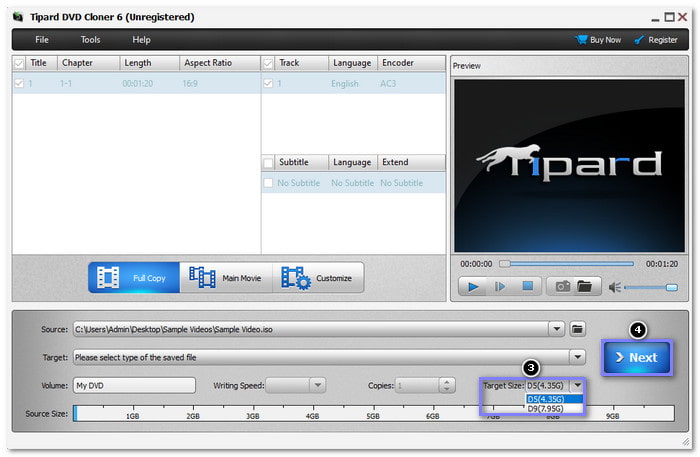The image size is (700, 457).
Task: Click the Extend column header
Action: point(411,162)
